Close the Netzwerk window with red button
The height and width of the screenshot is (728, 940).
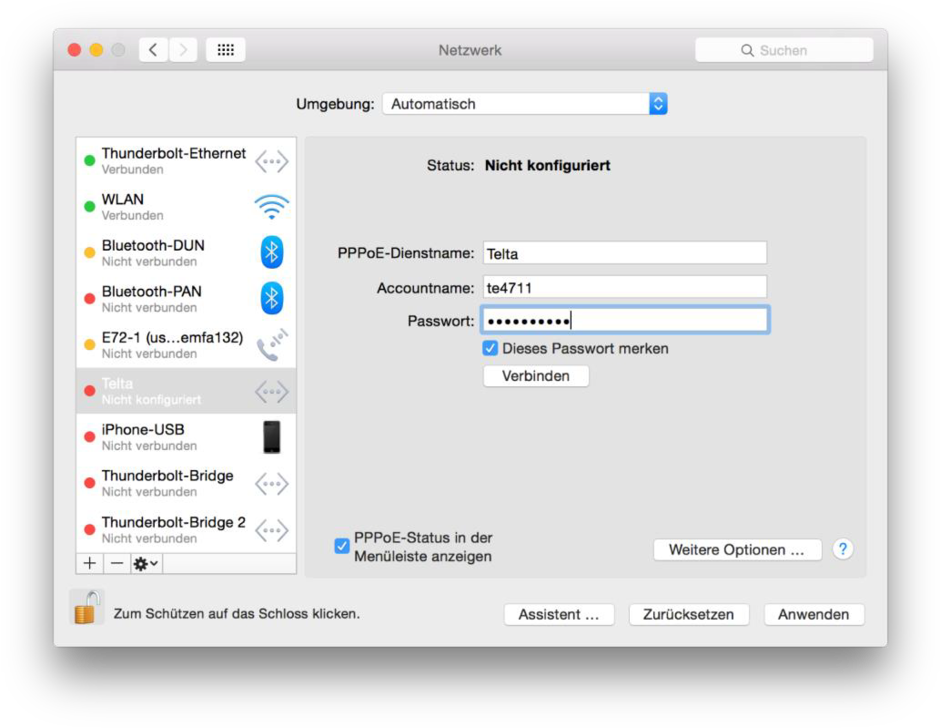(x=74, y=50)
